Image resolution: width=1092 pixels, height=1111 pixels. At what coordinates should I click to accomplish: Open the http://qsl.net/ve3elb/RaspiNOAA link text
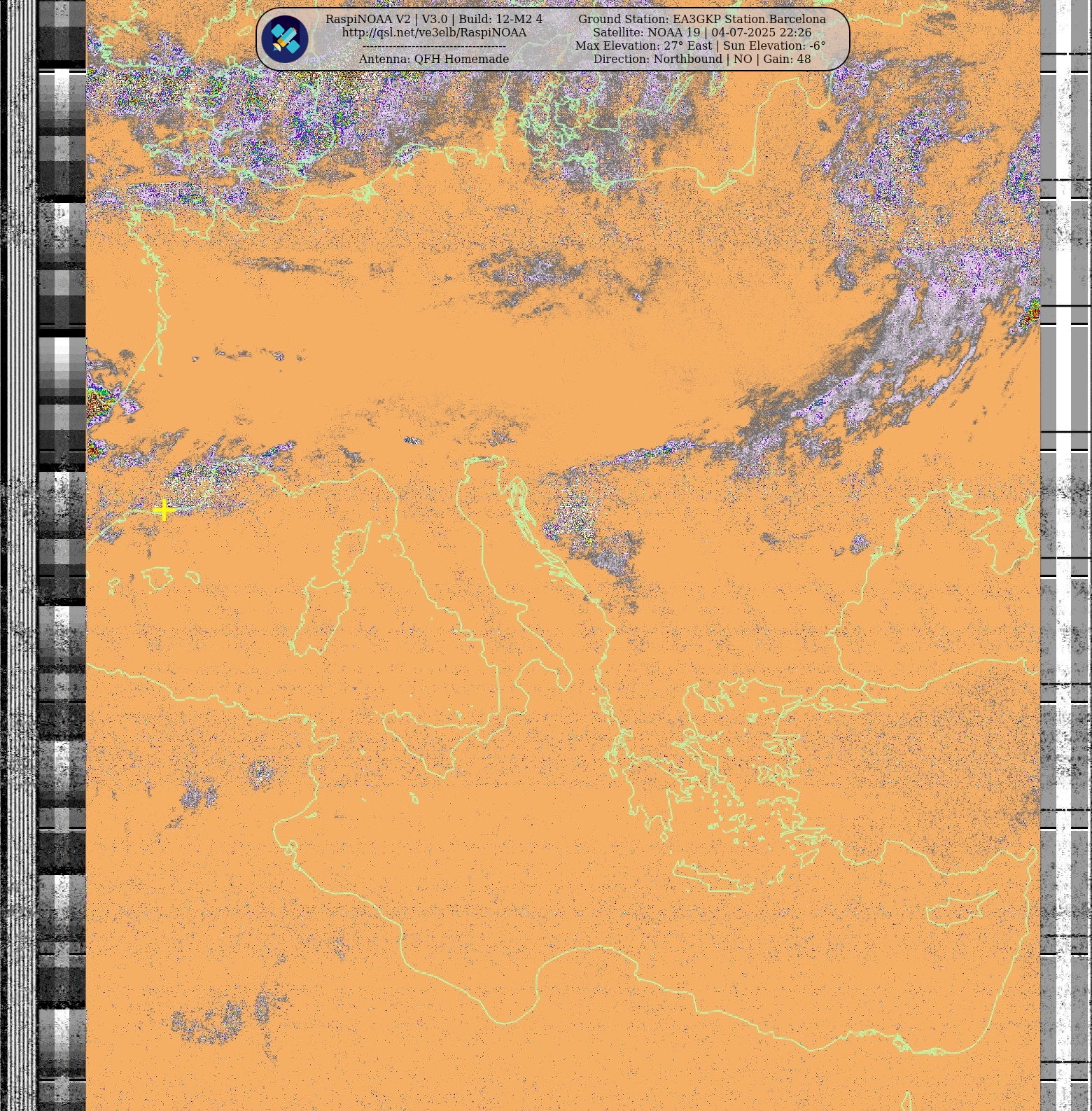(x=434, y=32)
